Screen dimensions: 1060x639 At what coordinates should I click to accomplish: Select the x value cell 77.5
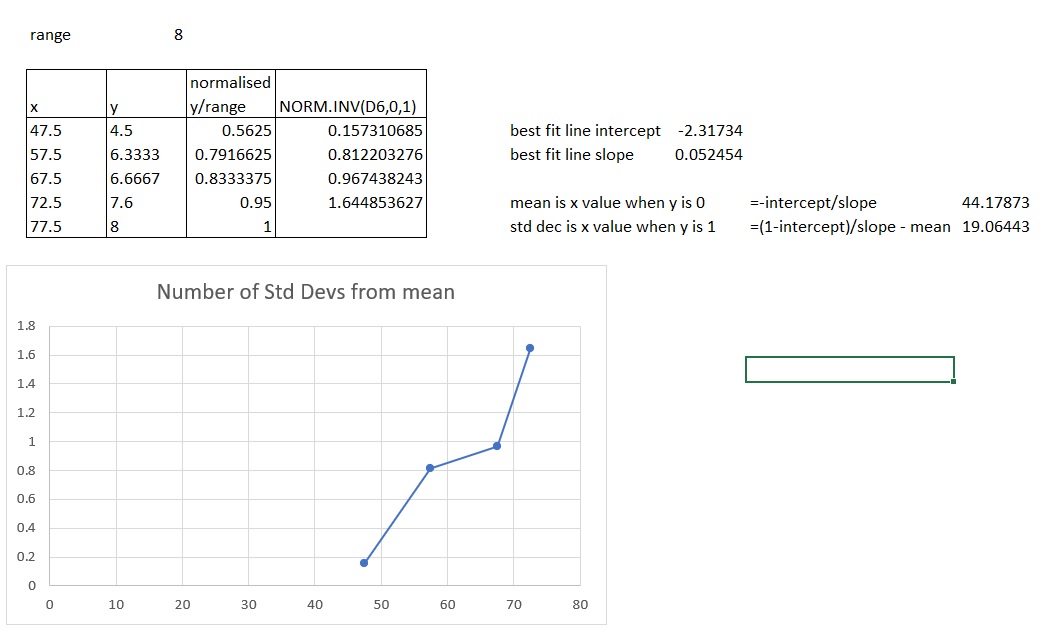[x=47, y=226]
